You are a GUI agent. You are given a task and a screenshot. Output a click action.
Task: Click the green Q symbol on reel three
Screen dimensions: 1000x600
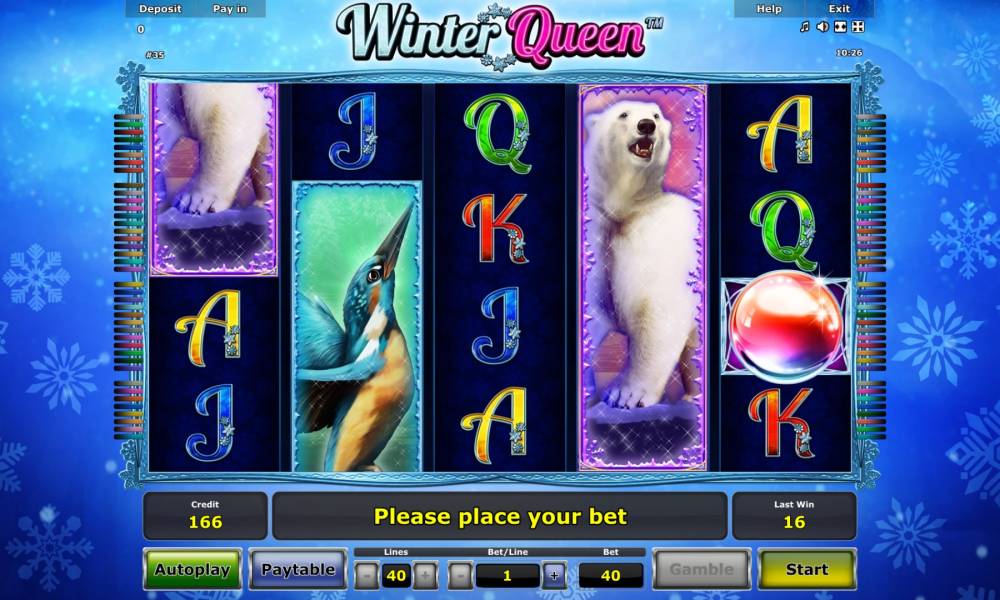click(x=498, y=133)
